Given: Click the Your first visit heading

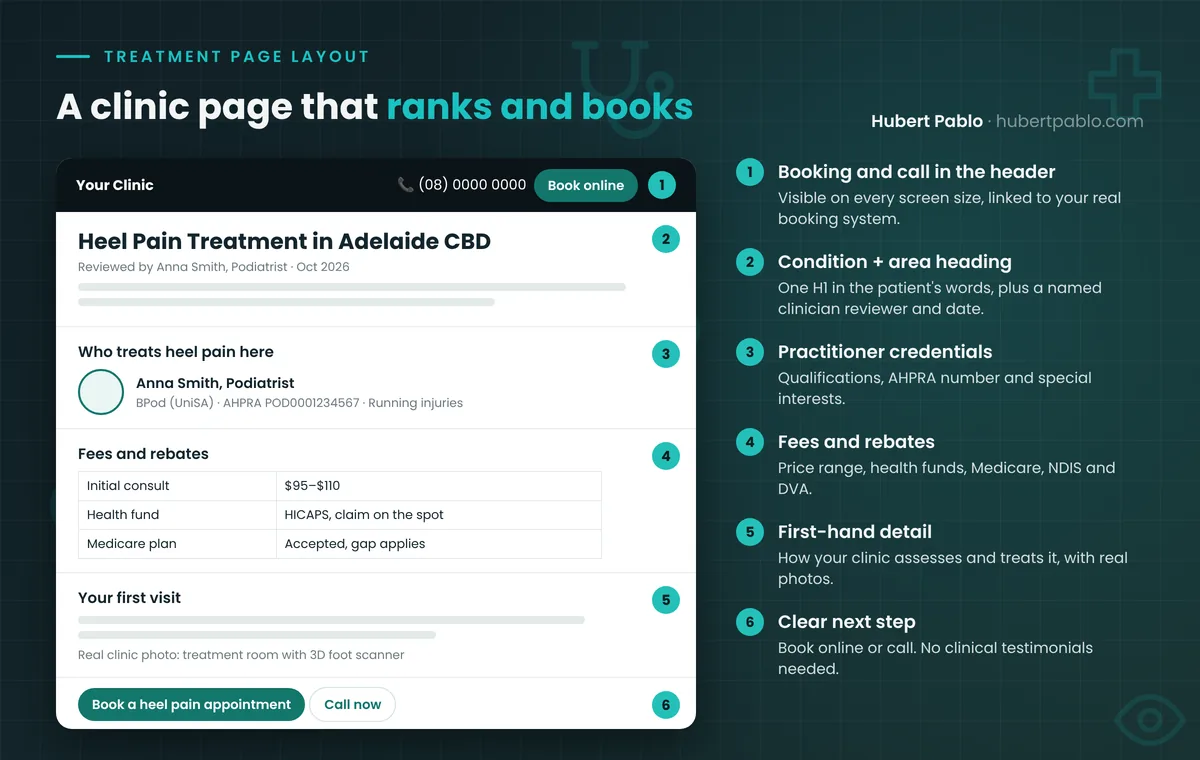Looking at the screenshot, I should (130, 598).
